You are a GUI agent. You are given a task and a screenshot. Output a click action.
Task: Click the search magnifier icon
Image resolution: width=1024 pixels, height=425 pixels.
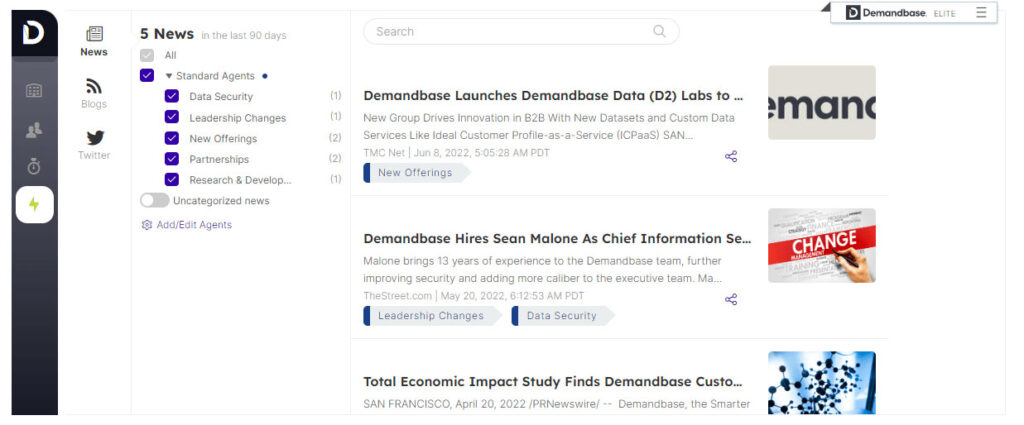tap(660, 31)
